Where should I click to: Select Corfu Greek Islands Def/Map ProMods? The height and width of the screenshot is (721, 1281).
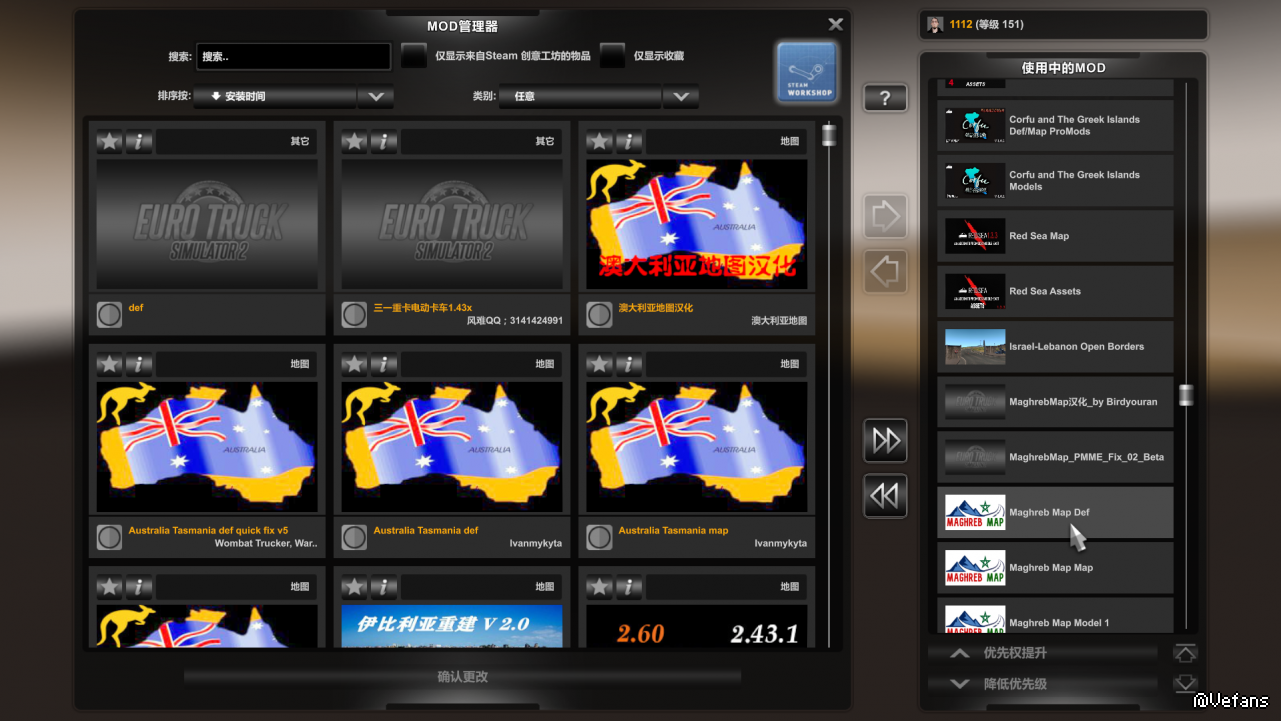tap(1055, 125)
